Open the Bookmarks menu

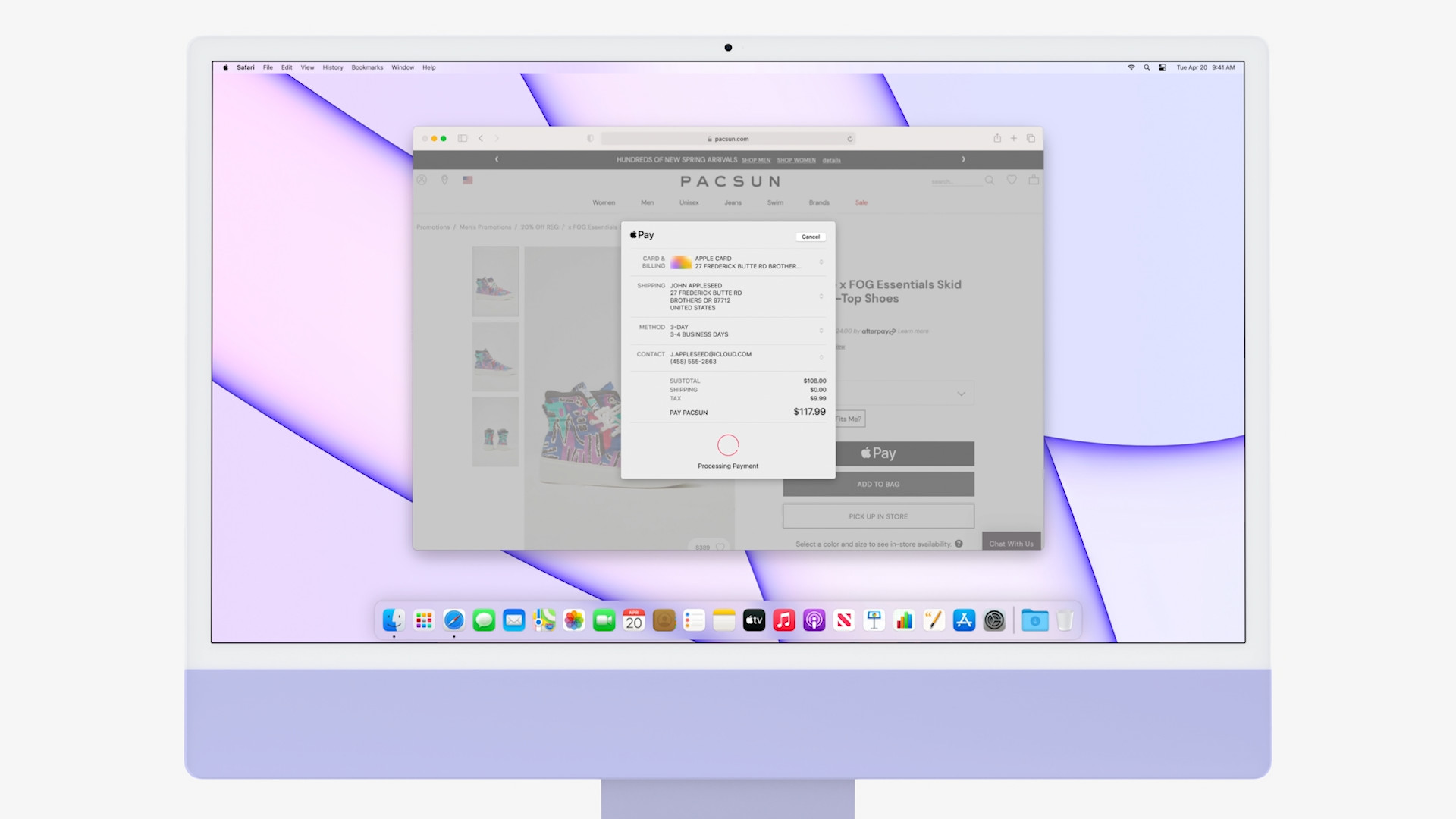pyautogui.click(x=367, y=67)
